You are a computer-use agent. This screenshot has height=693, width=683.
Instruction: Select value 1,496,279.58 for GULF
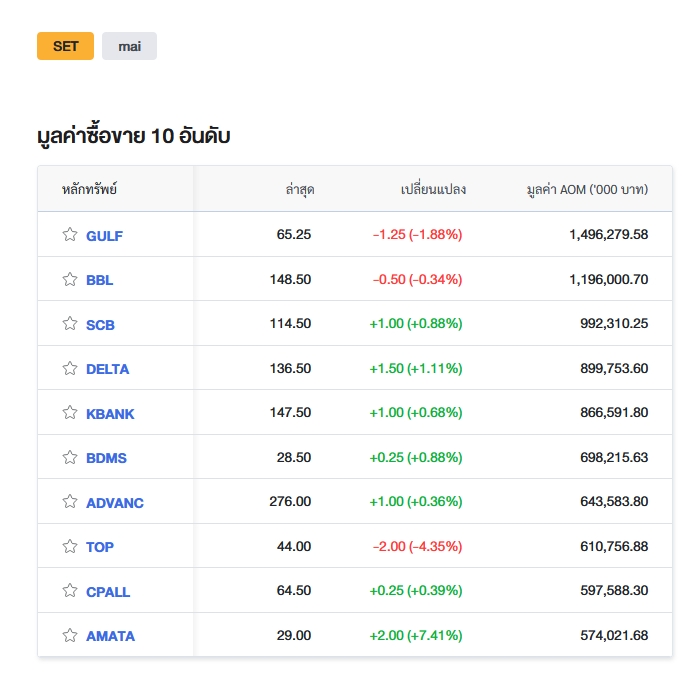pyautogui.click(x=609, y=234)
